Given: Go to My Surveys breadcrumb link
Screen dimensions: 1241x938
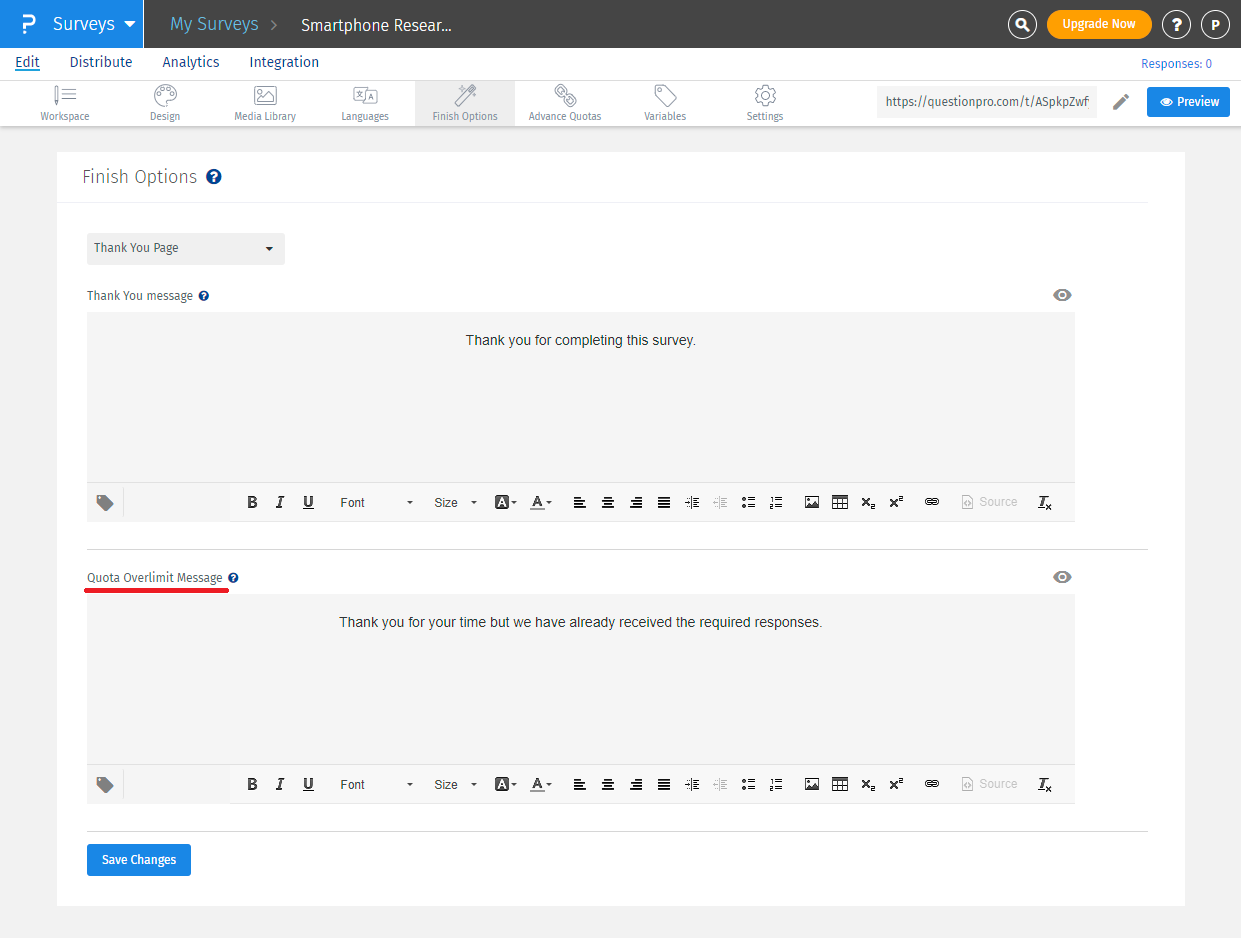Looking at the screenshot, I should tap(214, 24).
